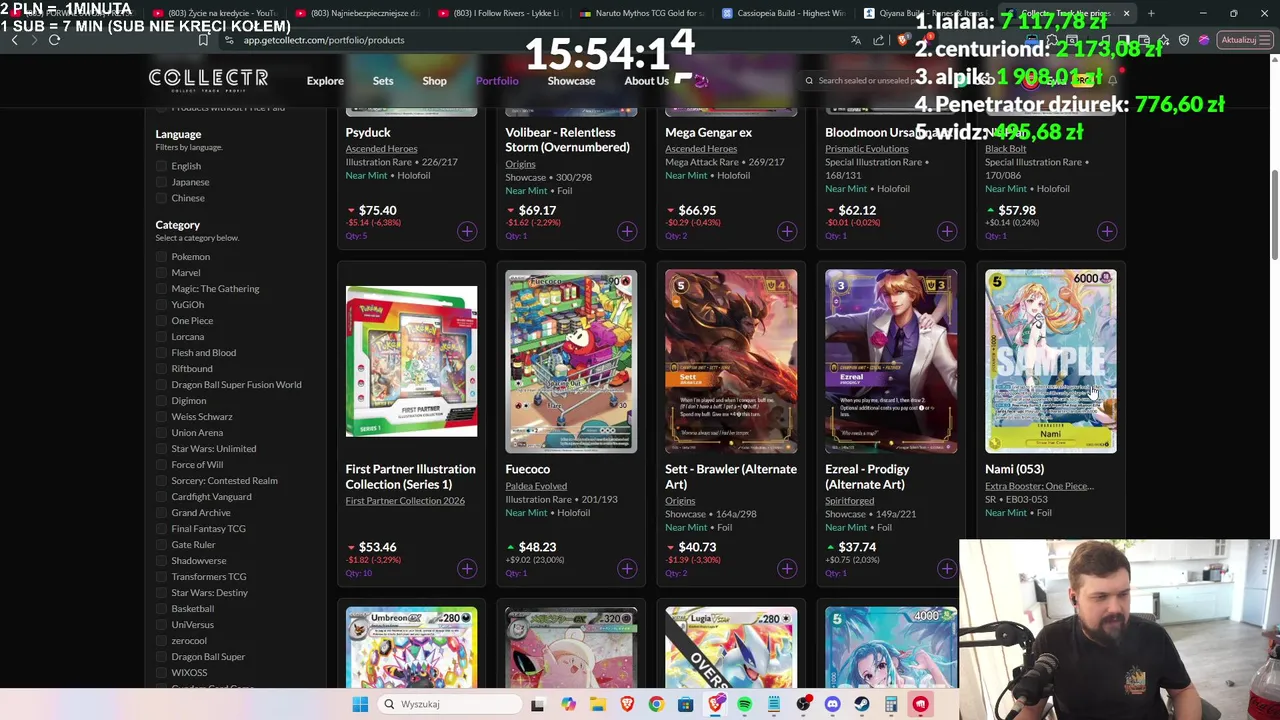1280x720 pixels.
Task: Open Google Chrome from the taskbar
Action: click(x=656, y=704)
